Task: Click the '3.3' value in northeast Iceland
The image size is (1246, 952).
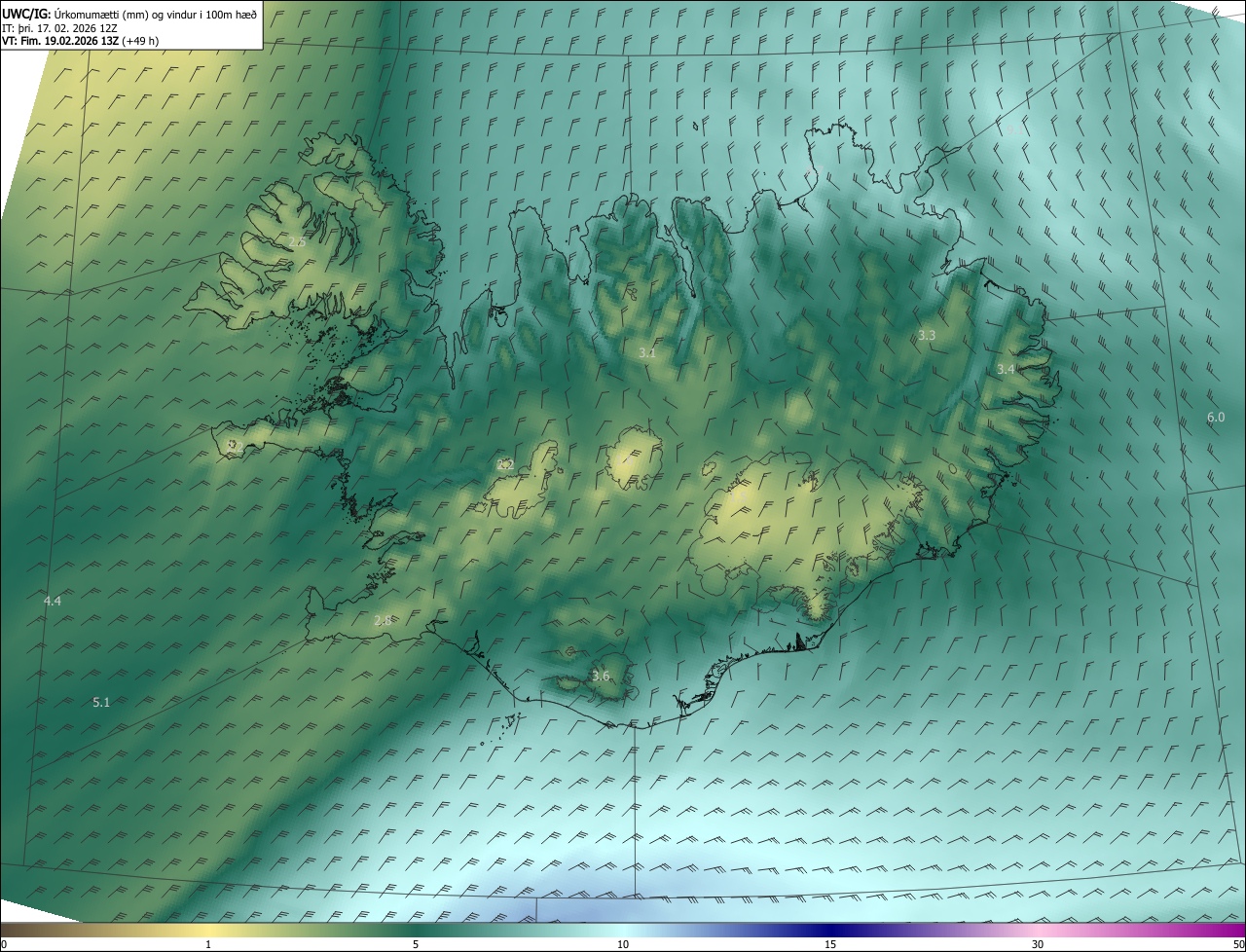Action: [x=927, y=335]
